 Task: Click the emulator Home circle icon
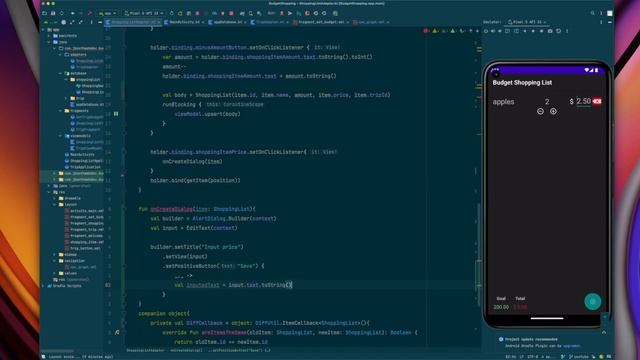point(533,31)
